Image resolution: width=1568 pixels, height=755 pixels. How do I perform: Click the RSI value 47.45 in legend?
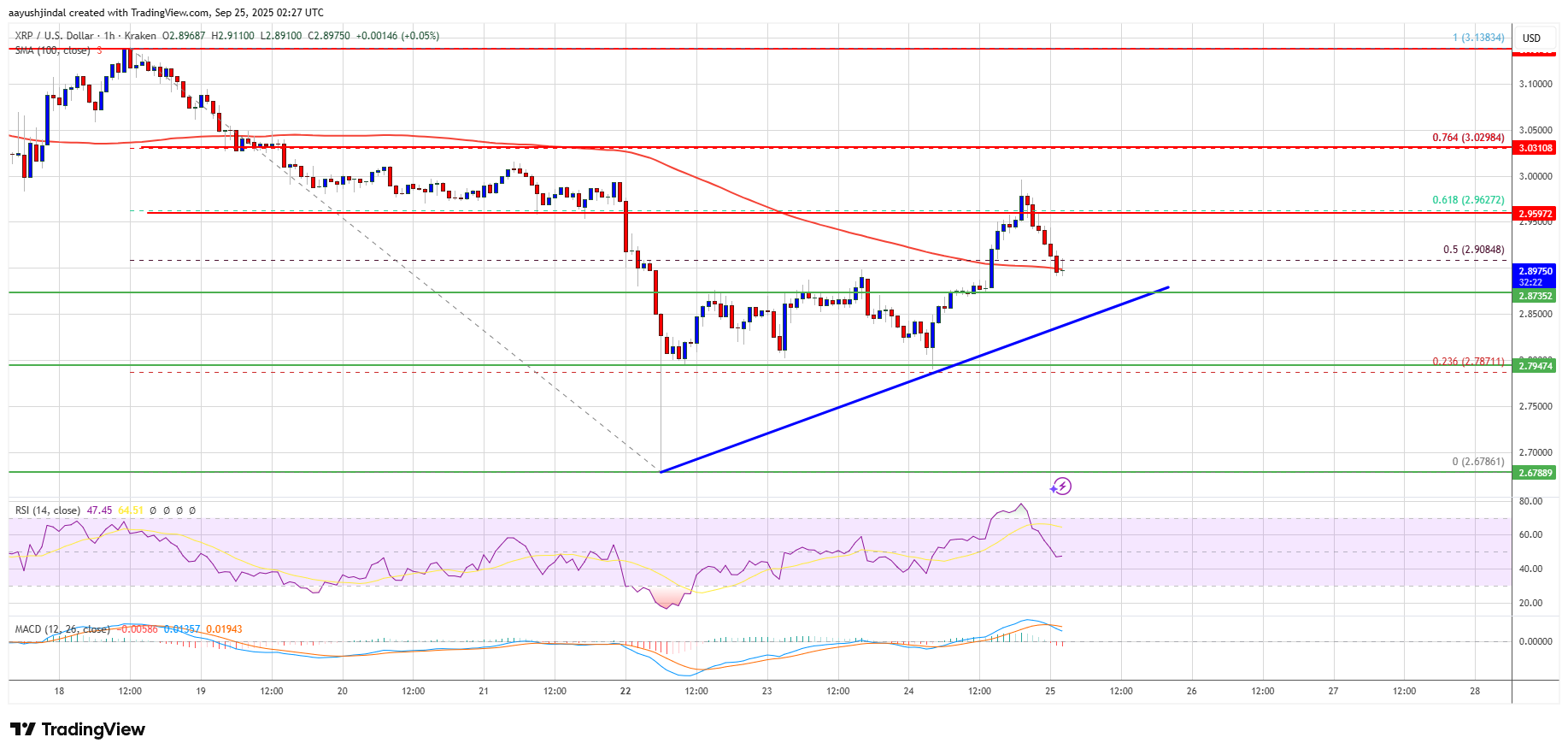pyautogui.click(x=99, y=510)
